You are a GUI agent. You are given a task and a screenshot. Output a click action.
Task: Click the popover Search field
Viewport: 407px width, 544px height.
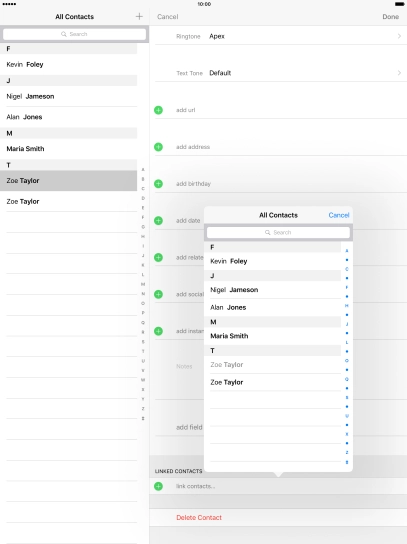278,232
